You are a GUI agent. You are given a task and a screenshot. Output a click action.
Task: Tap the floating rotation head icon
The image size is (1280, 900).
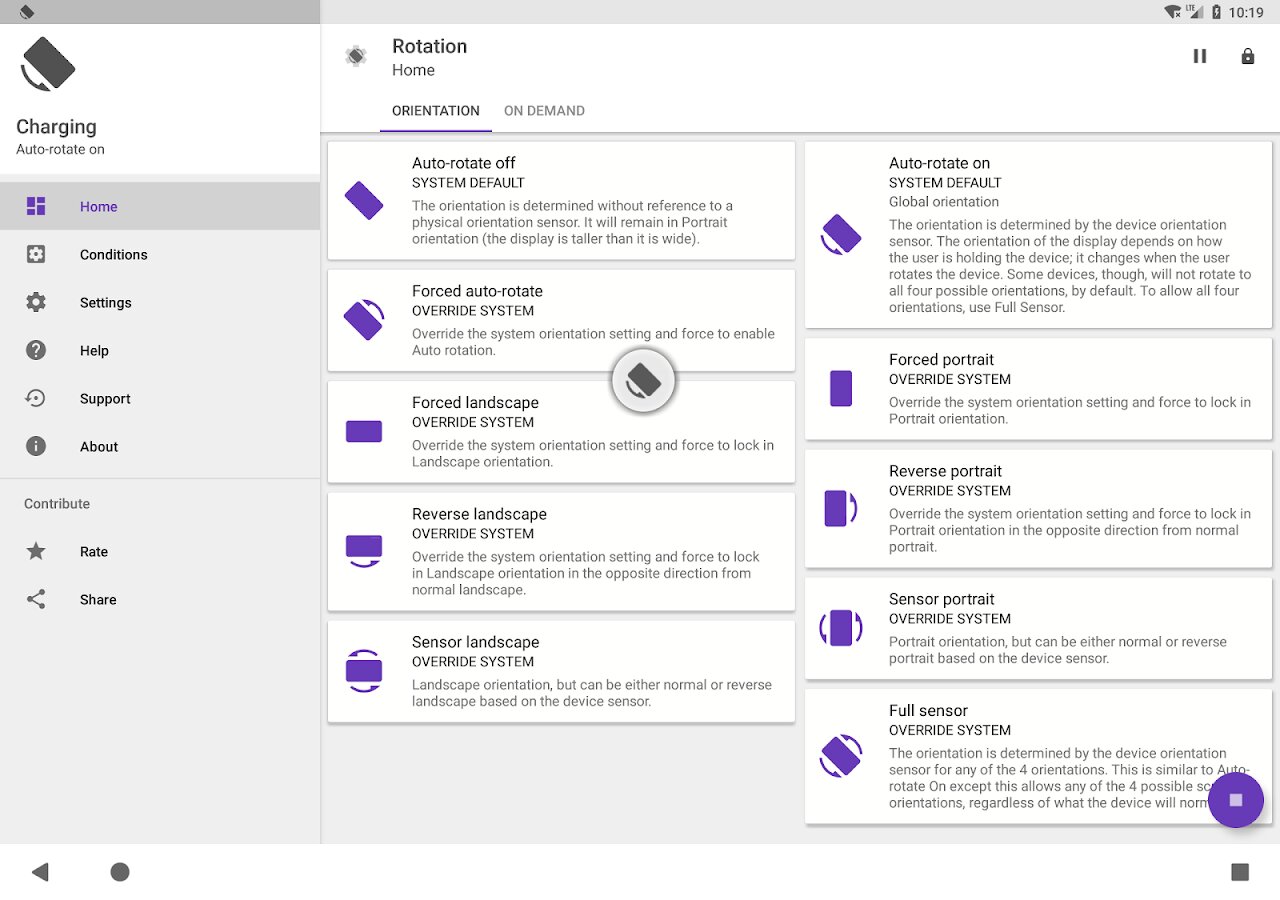[x=644, y=381]
